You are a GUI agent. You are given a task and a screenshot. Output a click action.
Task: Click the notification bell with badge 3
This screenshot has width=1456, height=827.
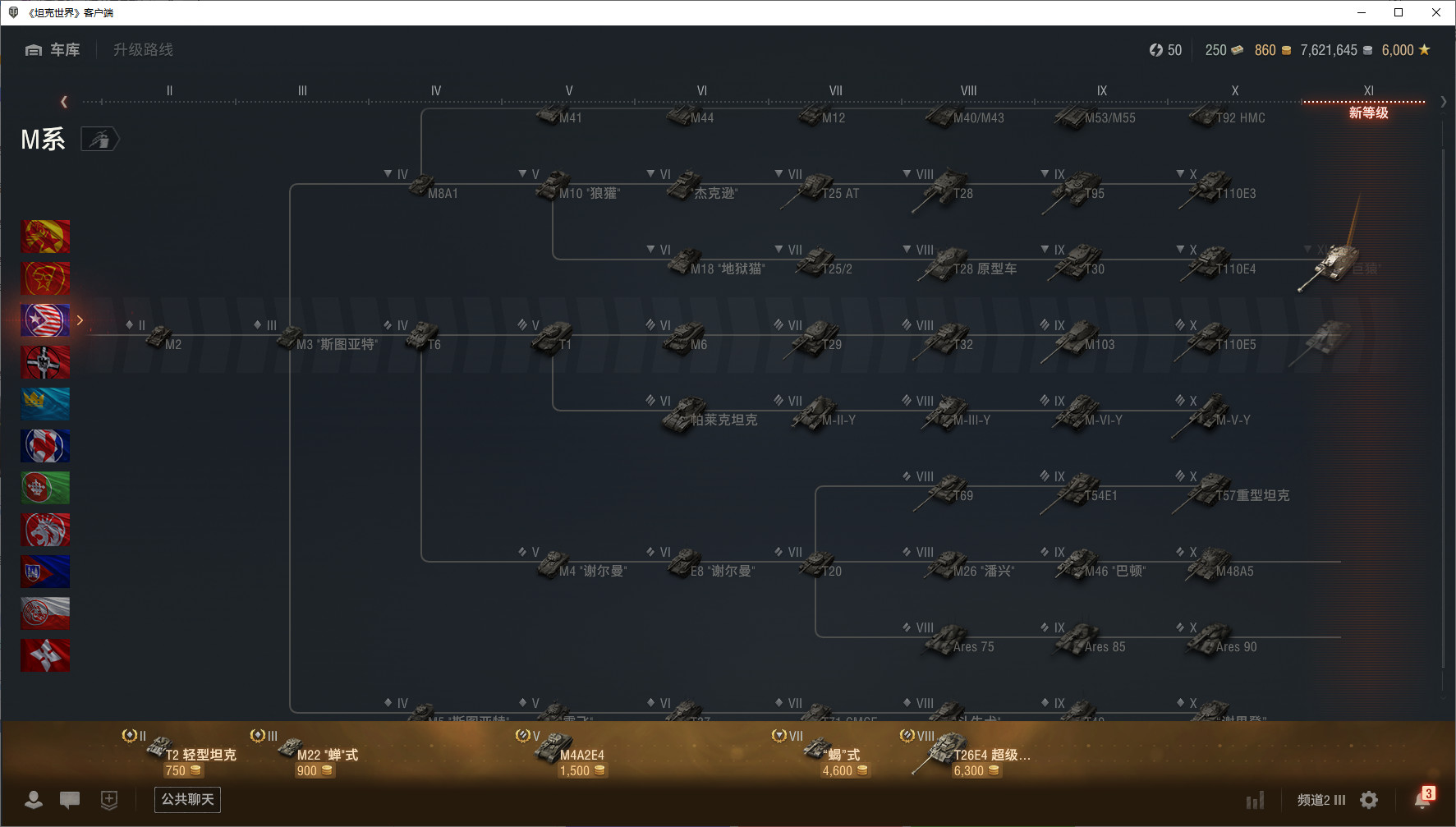1424,797
